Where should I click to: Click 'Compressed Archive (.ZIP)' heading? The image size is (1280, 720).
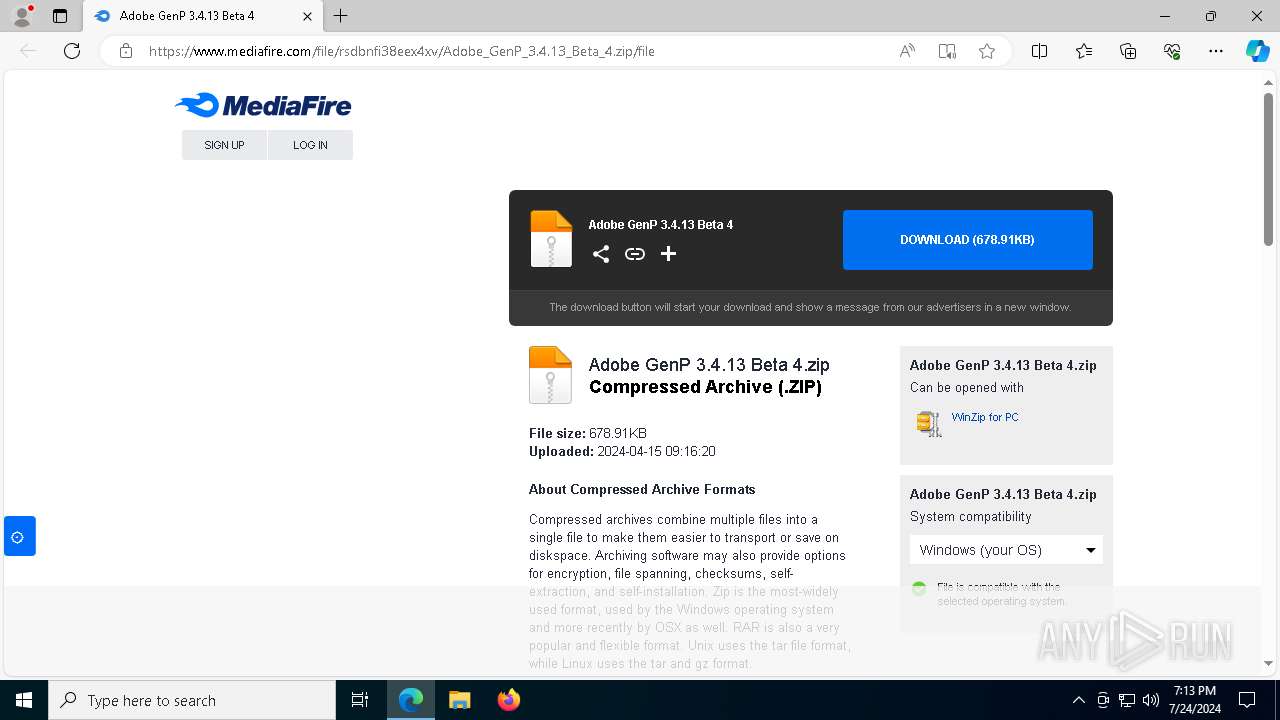705,387
